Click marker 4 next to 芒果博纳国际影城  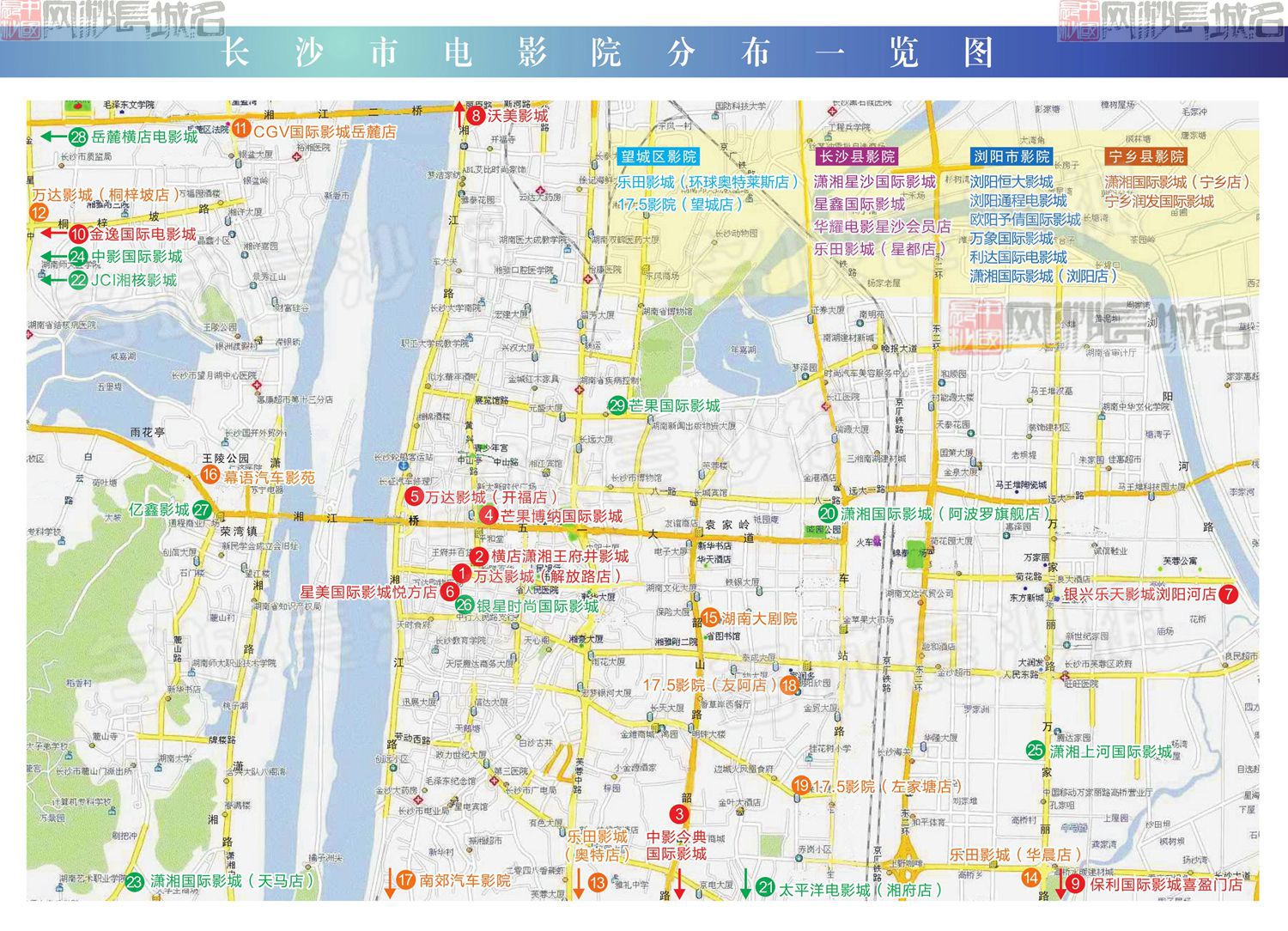coord(489,515)
